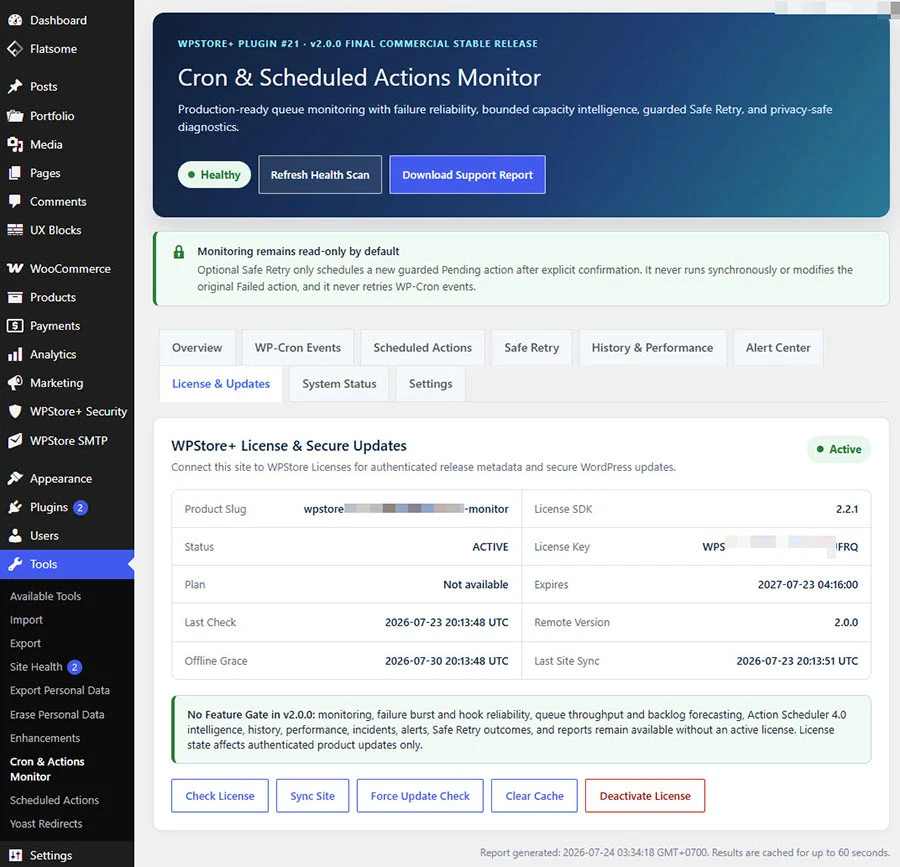Click the Clear Cache button

coord(534,796)
